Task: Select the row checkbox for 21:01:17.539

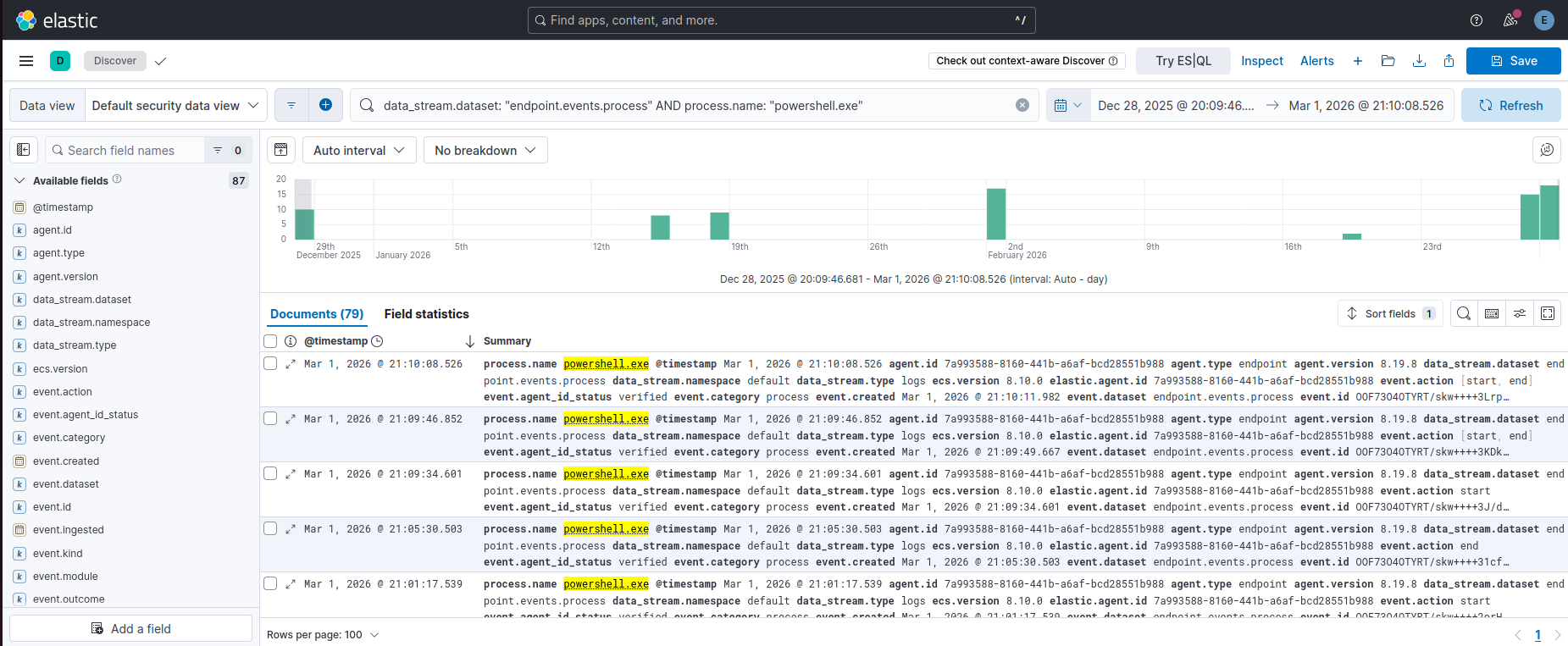Action: tap(270, 583)
